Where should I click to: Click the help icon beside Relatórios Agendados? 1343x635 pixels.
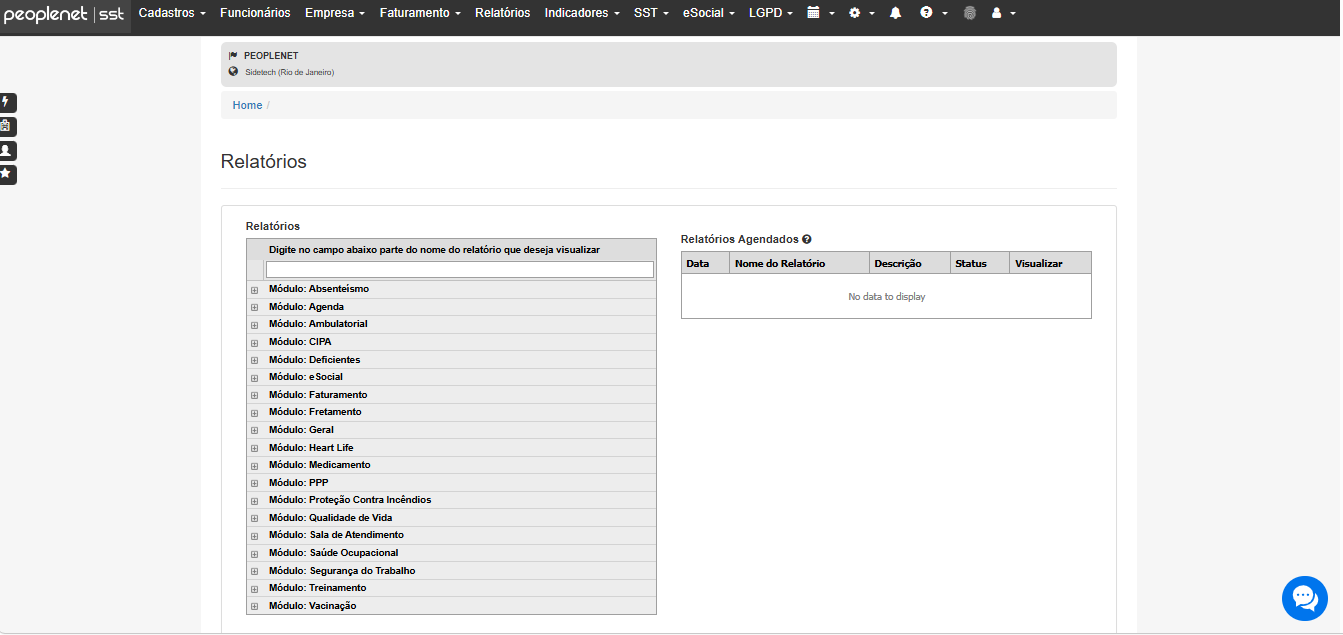point(806,239)
